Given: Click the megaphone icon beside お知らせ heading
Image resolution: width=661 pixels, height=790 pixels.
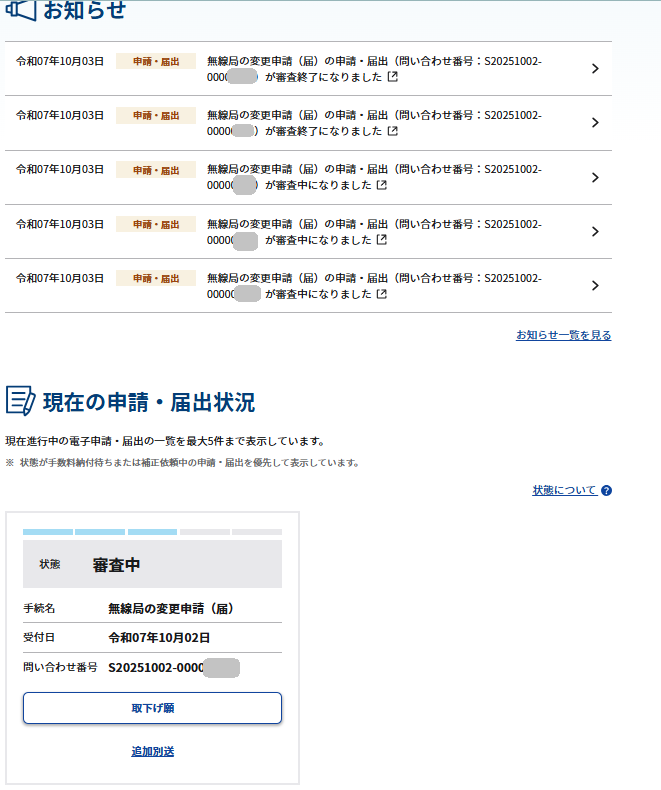Looking at the screenshot, I should pos(20,11).
